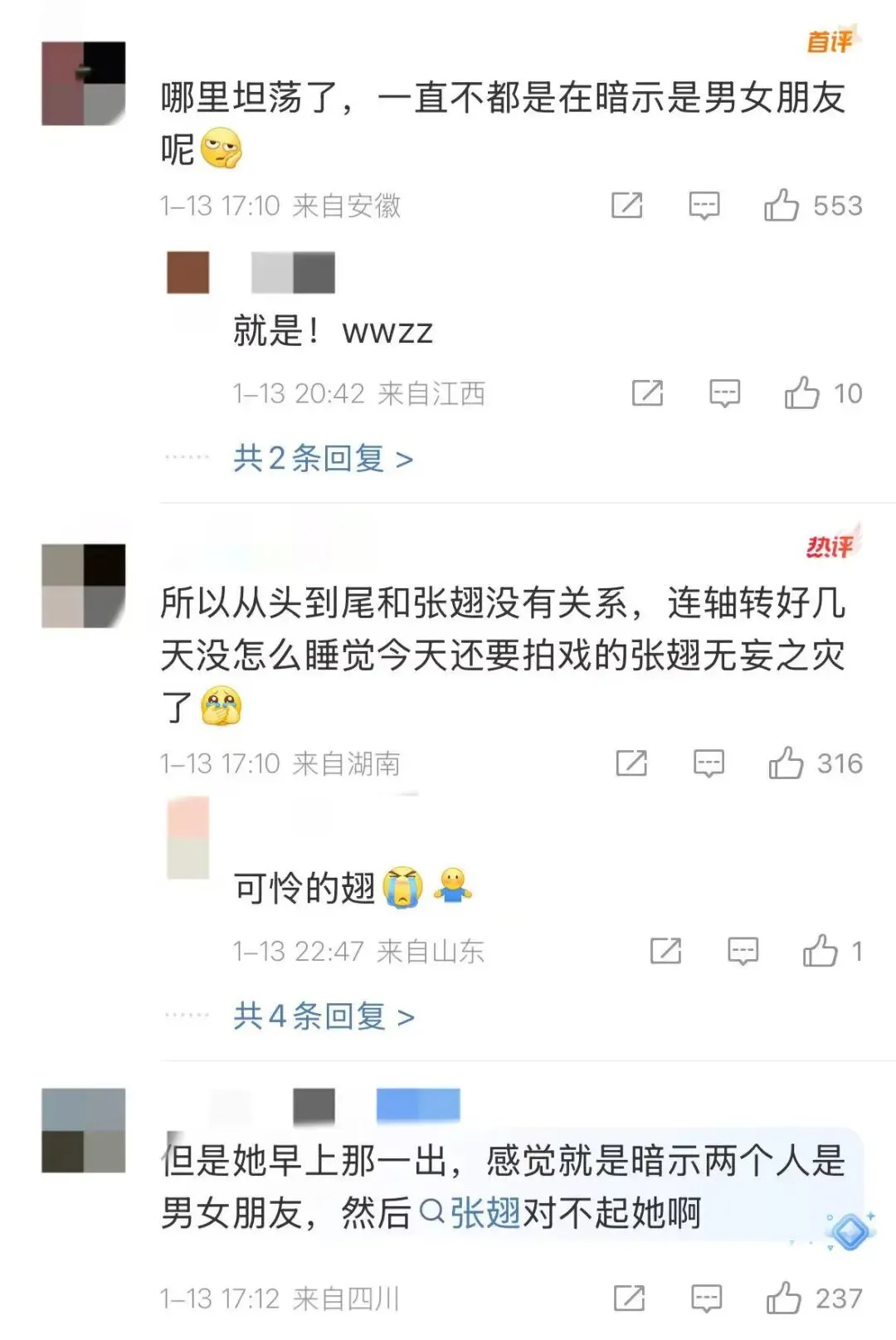Expand '共2条回复' replies thread
Viewport: 896px width, 1340px height.
click(324, 458)
